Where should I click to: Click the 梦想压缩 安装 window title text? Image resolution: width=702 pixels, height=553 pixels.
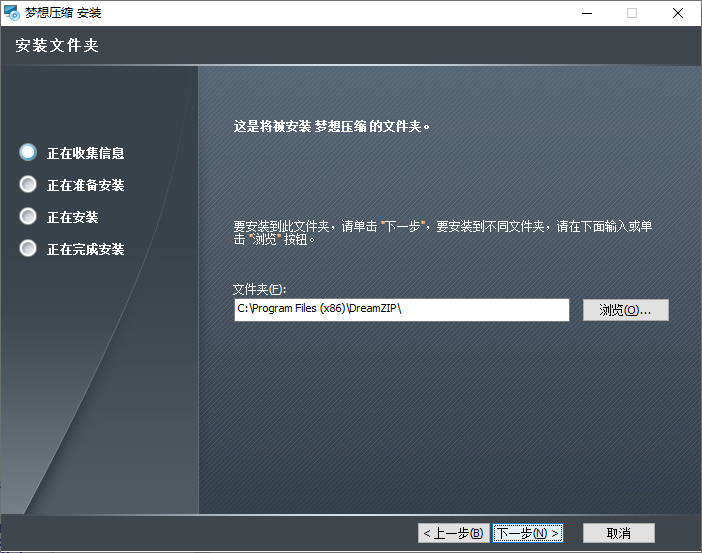pyautogui.click(x=63, y=13)
